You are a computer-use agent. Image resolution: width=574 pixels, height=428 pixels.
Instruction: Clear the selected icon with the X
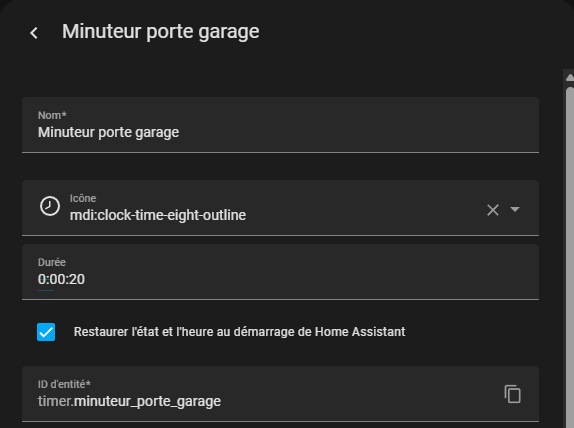493,210
